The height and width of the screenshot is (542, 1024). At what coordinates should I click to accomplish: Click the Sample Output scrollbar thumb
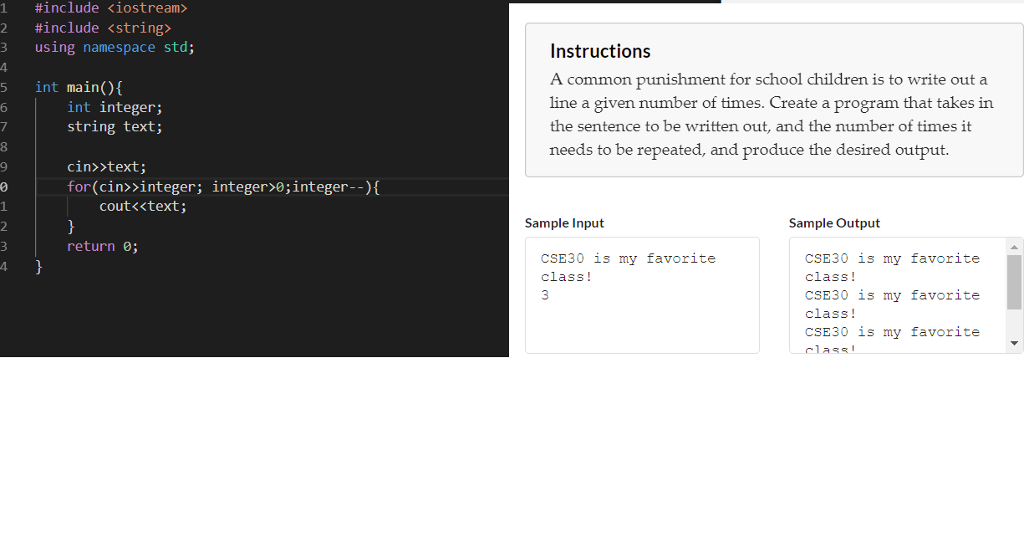pyautogui.click(x=1014, y=281)
